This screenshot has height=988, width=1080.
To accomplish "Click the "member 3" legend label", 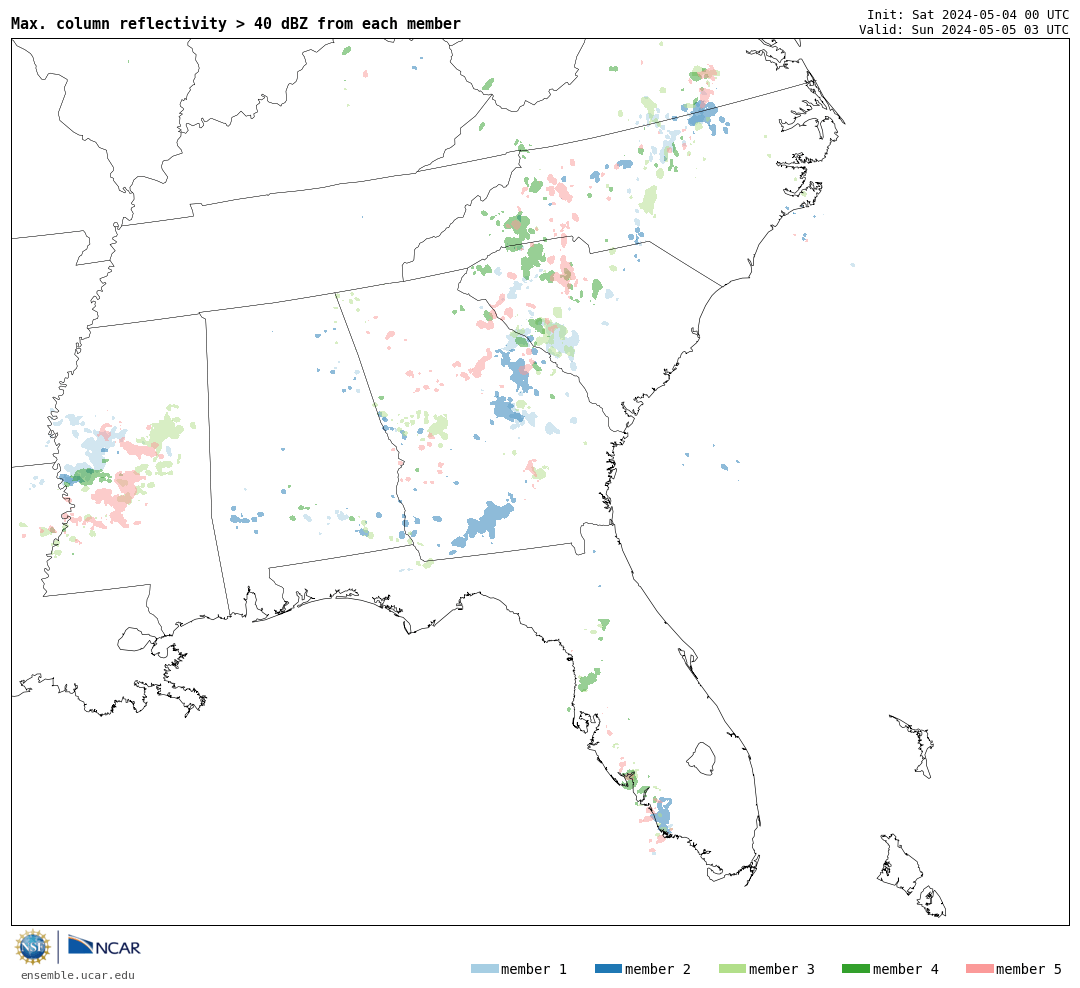I will (782, 969).
